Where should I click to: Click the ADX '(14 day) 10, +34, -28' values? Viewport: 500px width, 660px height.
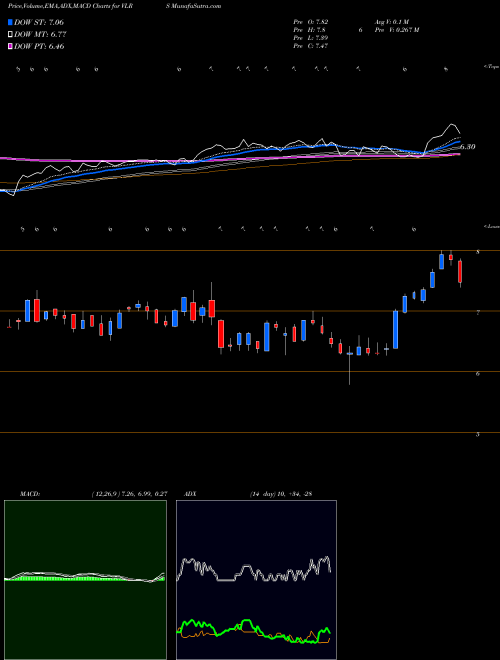point(280,494)
